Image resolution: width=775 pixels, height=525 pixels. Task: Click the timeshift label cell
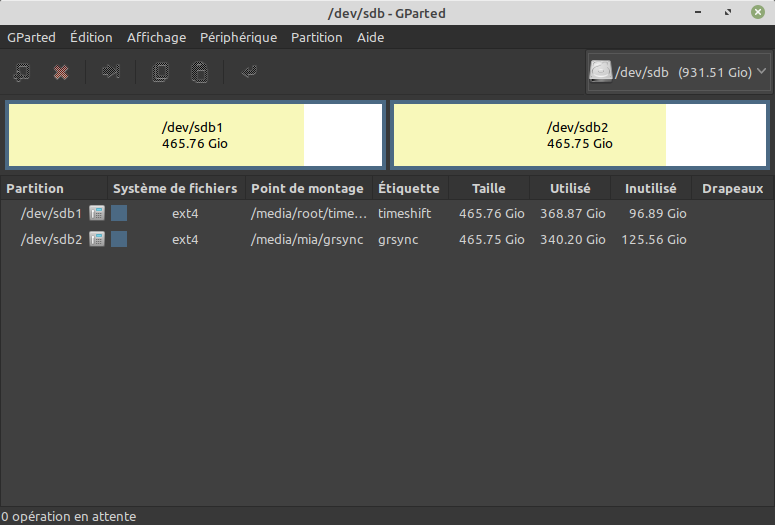coord(404,214)
